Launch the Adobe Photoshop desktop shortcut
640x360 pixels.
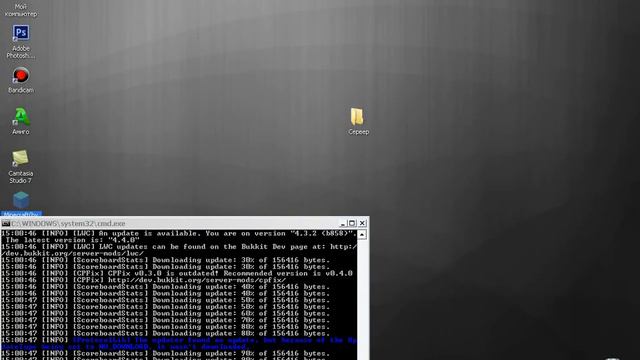21,42
